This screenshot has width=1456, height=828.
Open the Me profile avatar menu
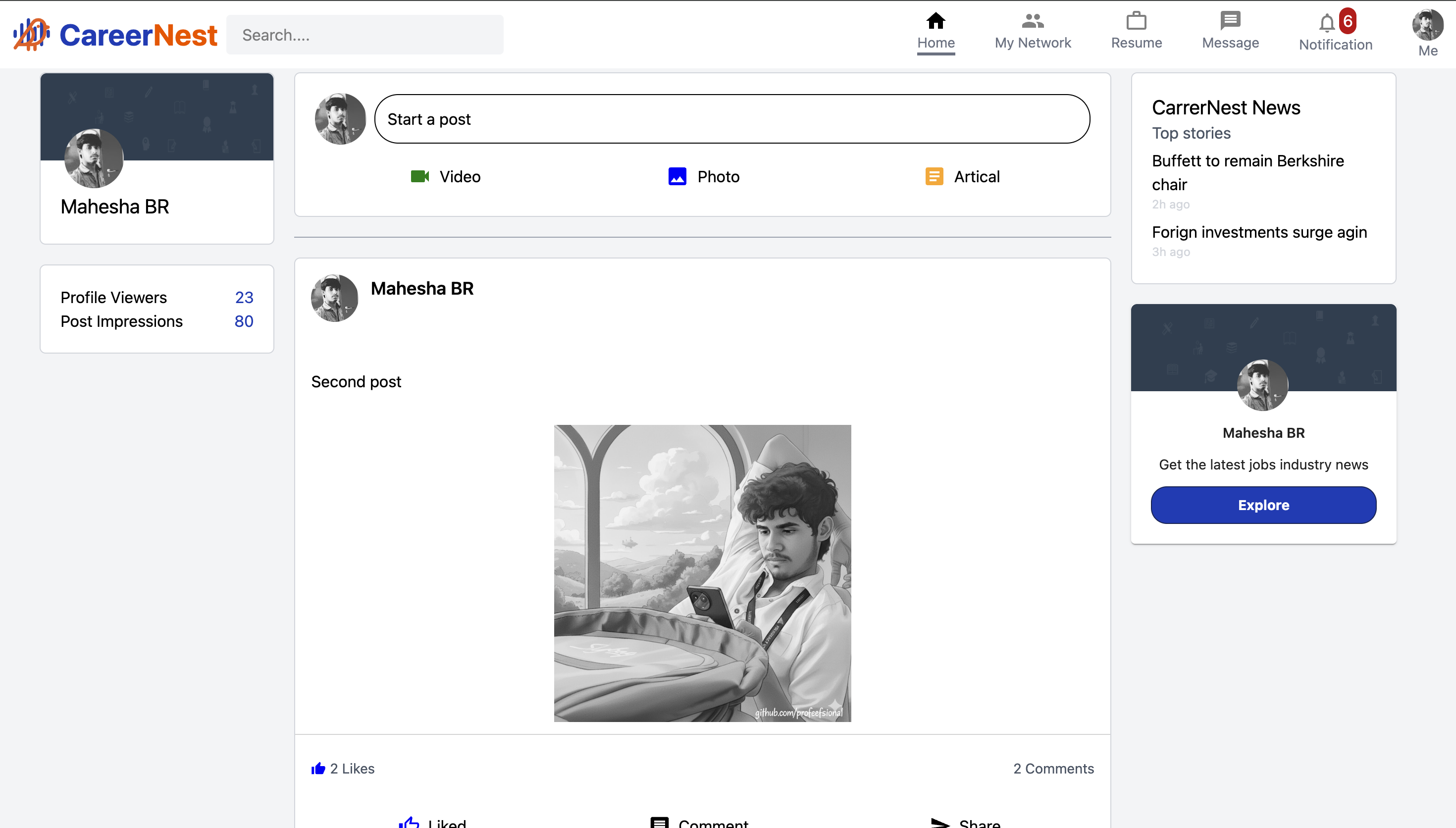[1427, 26]
